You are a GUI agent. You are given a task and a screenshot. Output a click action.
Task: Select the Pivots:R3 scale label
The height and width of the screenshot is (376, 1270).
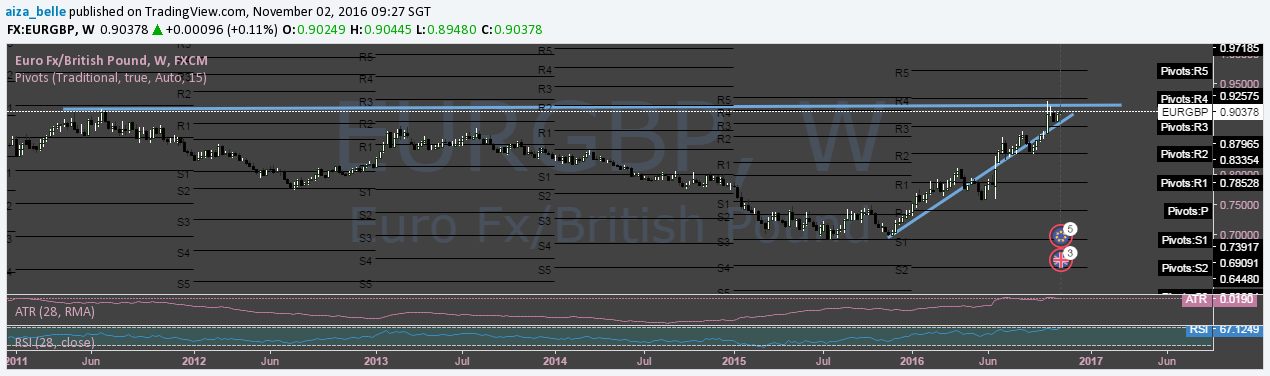(x=1183, y=127)
